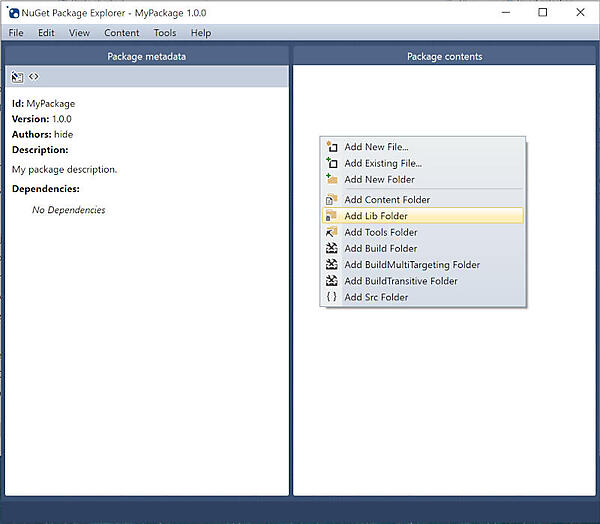The width and height of the screenshot is (600, 524).
Task: Select the Add Build Folder option
Action: coord(381,248)
